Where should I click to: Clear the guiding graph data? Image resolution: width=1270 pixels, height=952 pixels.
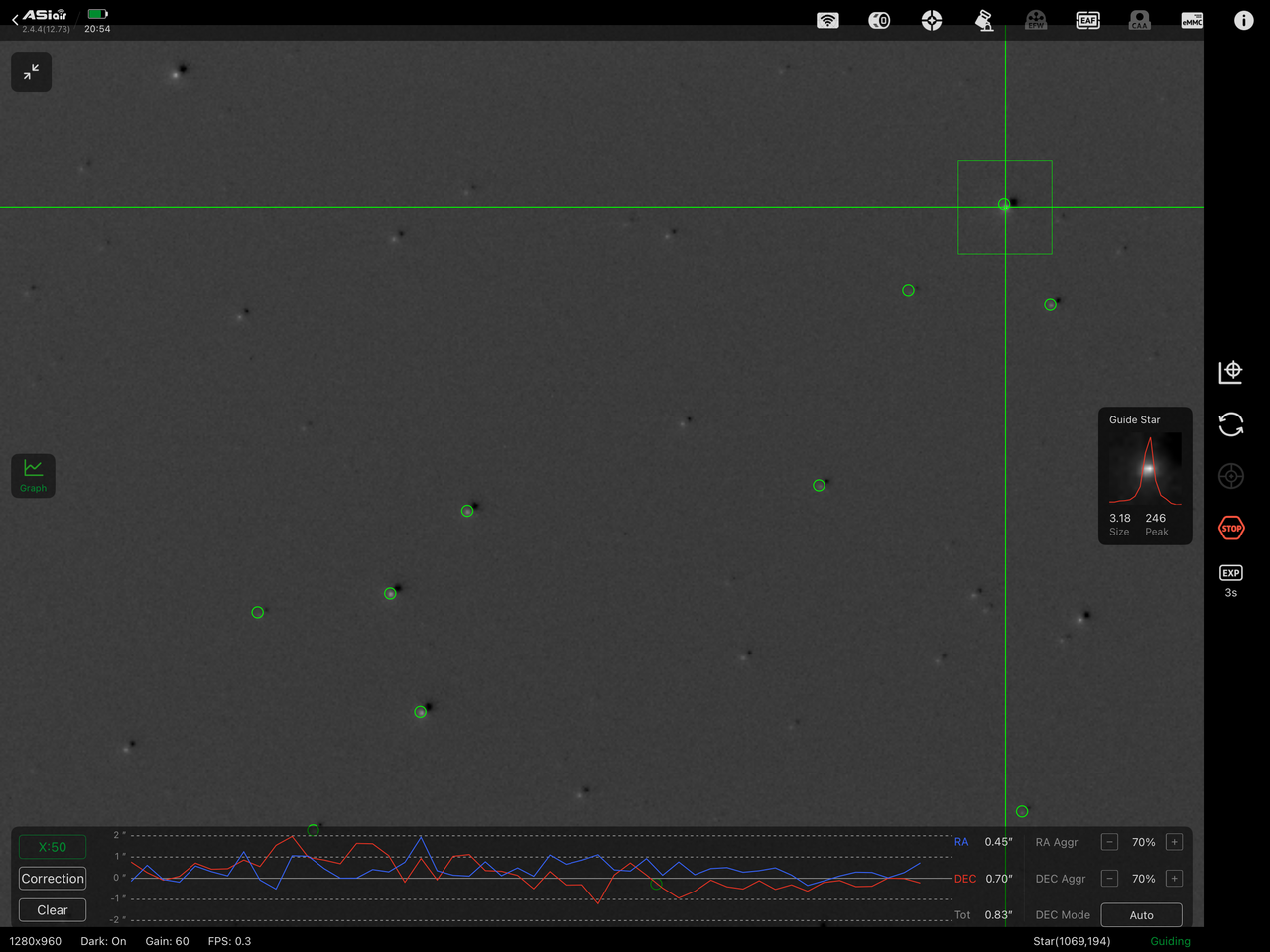tap(52, 909)
